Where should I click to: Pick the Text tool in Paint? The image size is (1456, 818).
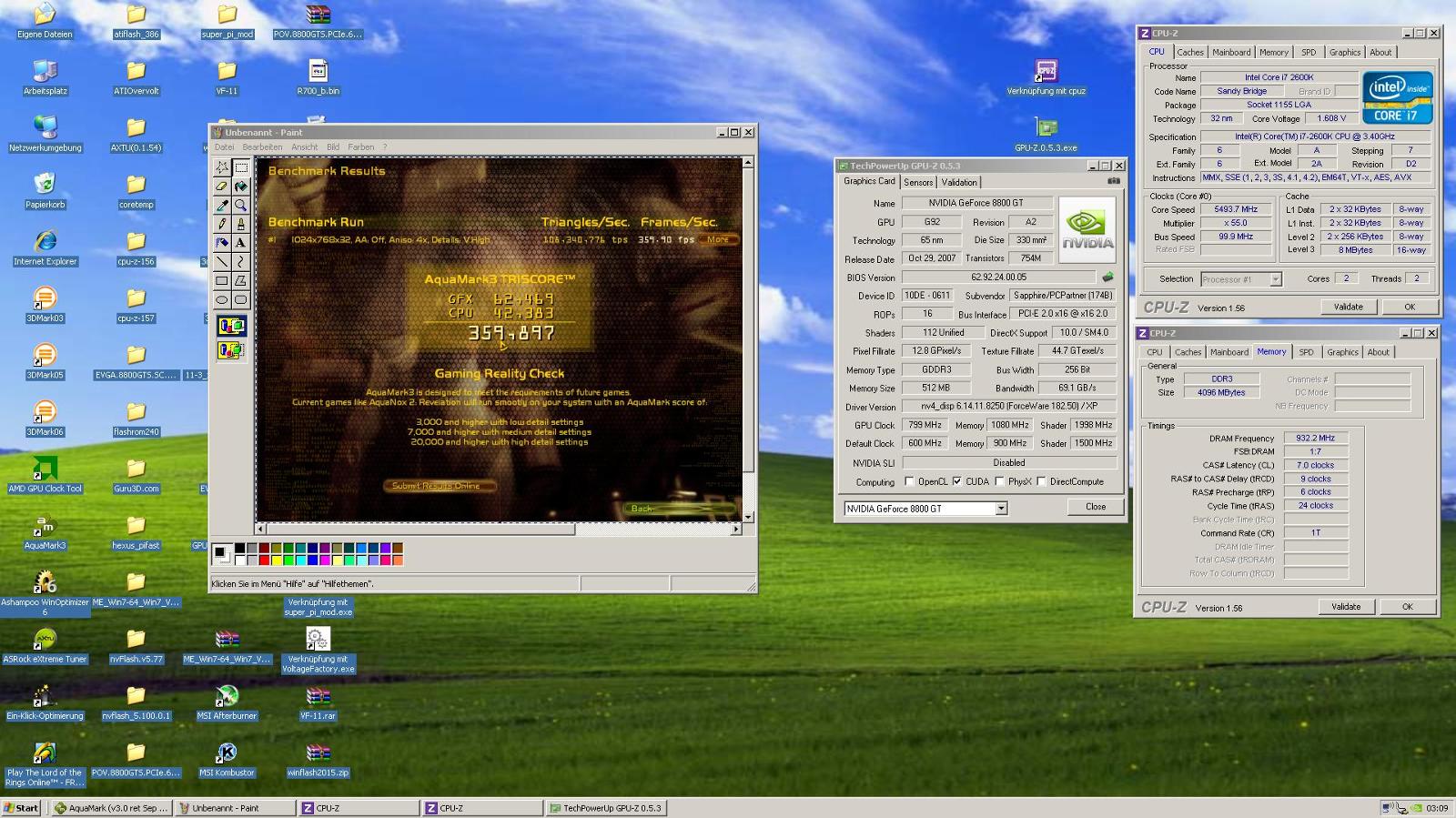tap(240, 243)
